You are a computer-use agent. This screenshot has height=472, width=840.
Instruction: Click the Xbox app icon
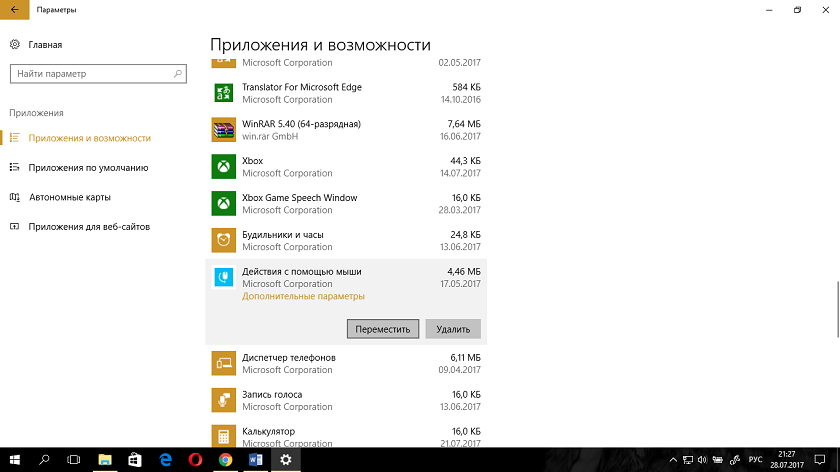click(223, 167)
